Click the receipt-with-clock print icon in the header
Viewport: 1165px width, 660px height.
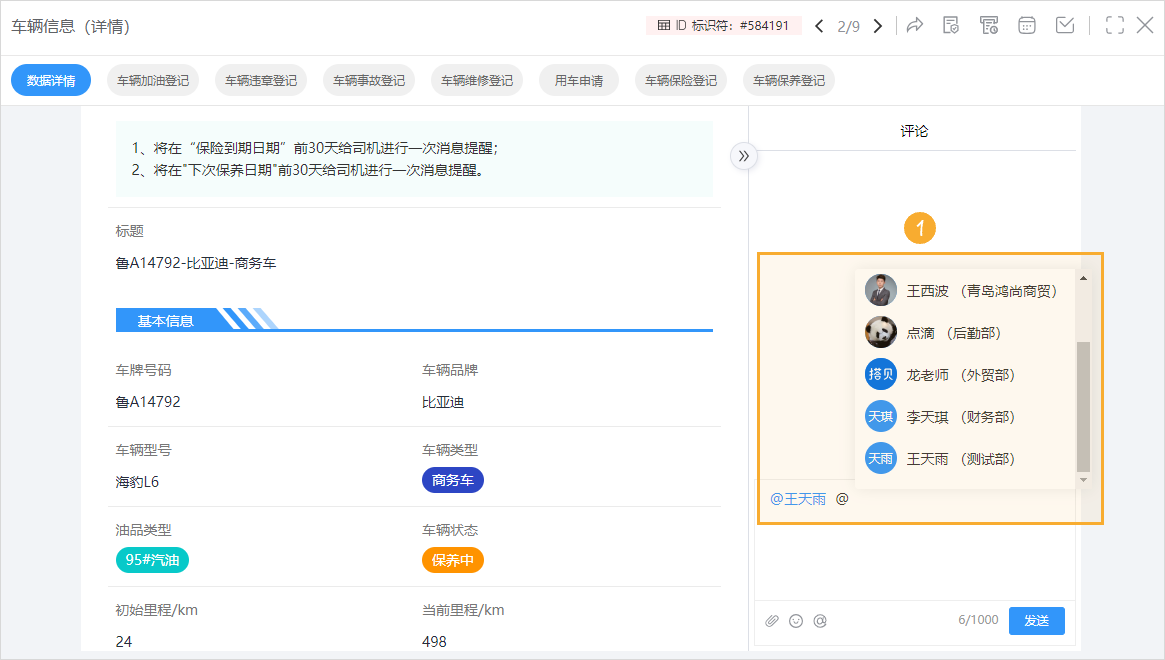pos(988,25)
